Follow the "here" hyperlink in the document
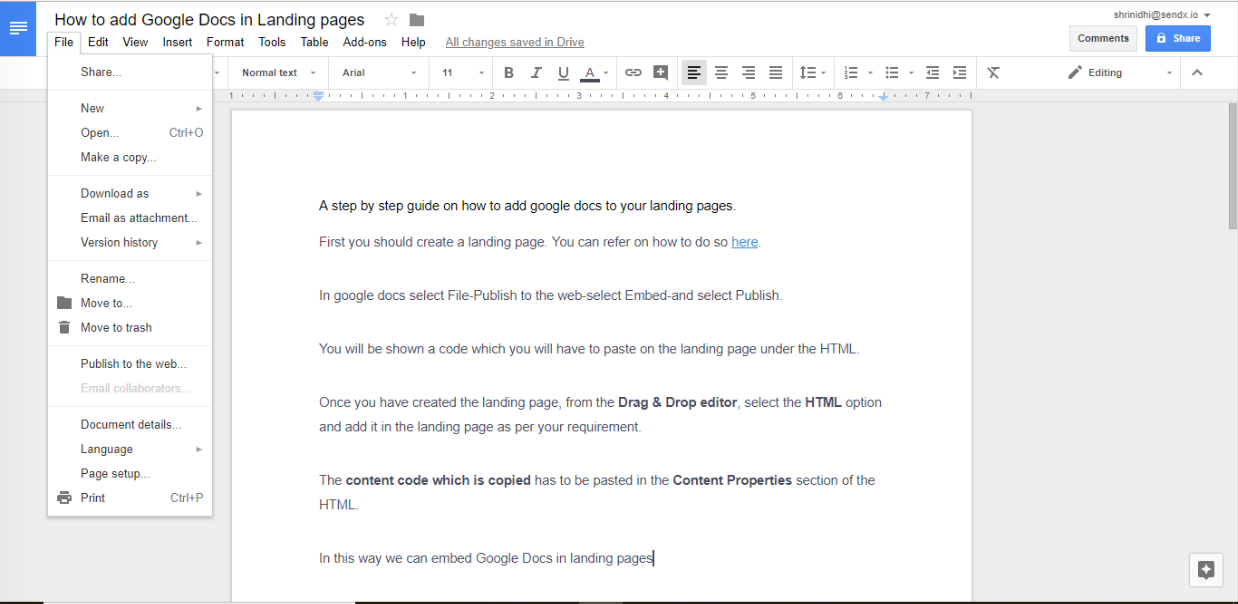The width and height of the screenshot is (1238, 604). point(745,242)
